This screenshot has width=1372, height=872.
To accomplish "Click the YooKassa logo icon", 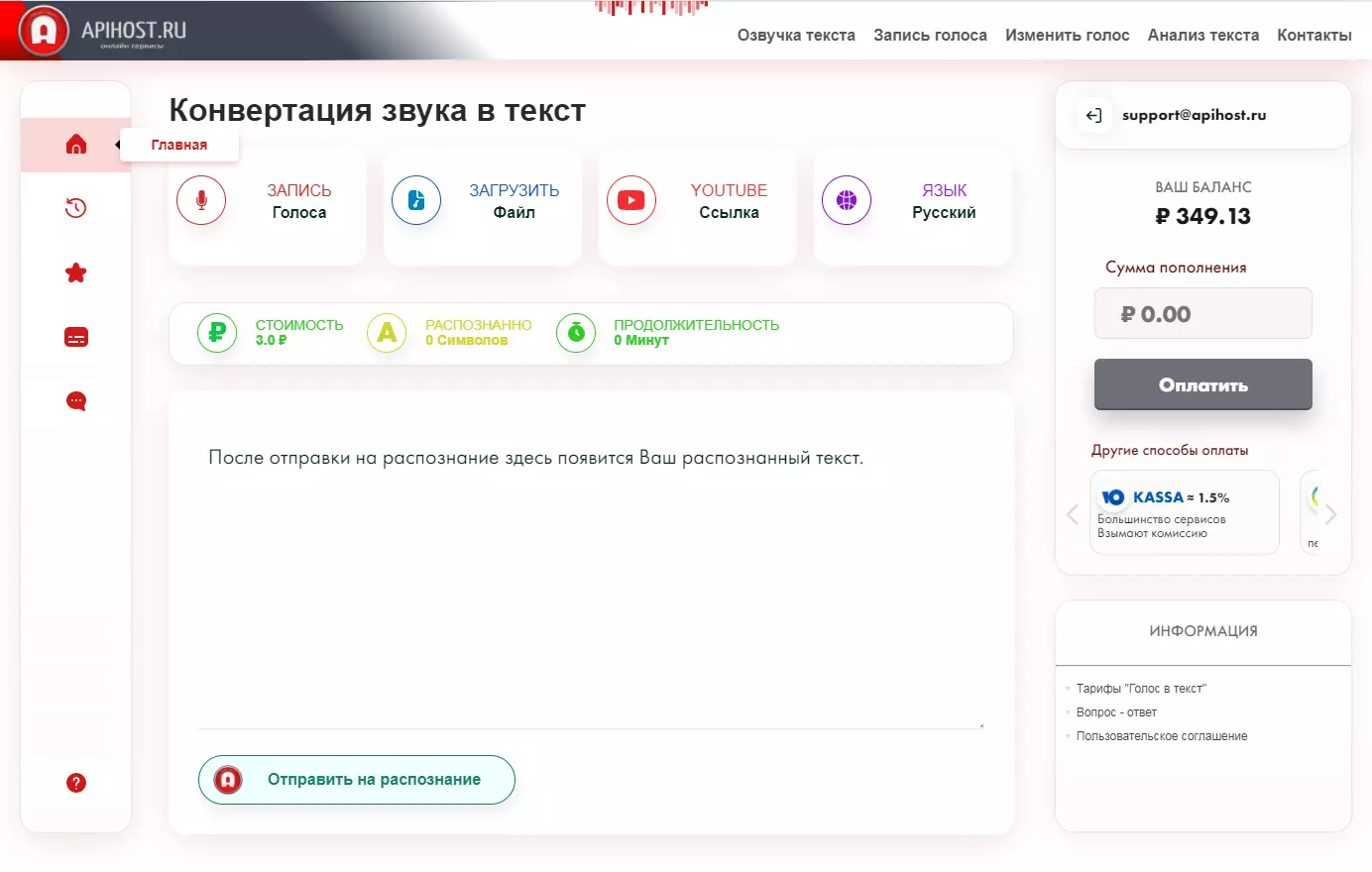I will click(x=1113, y=497).
